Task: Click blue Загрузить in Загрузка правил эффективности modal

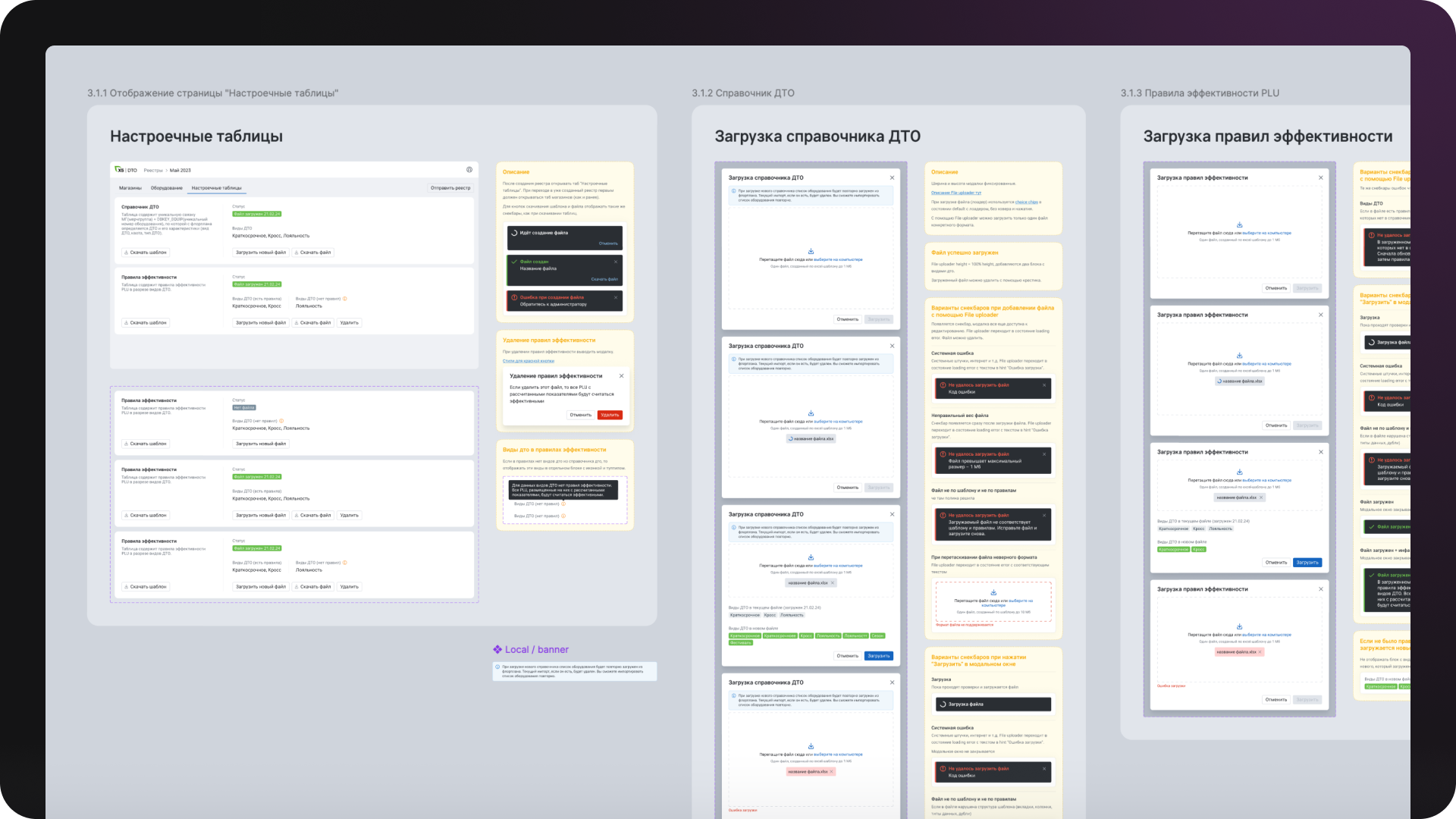Action: (1307, 563)
